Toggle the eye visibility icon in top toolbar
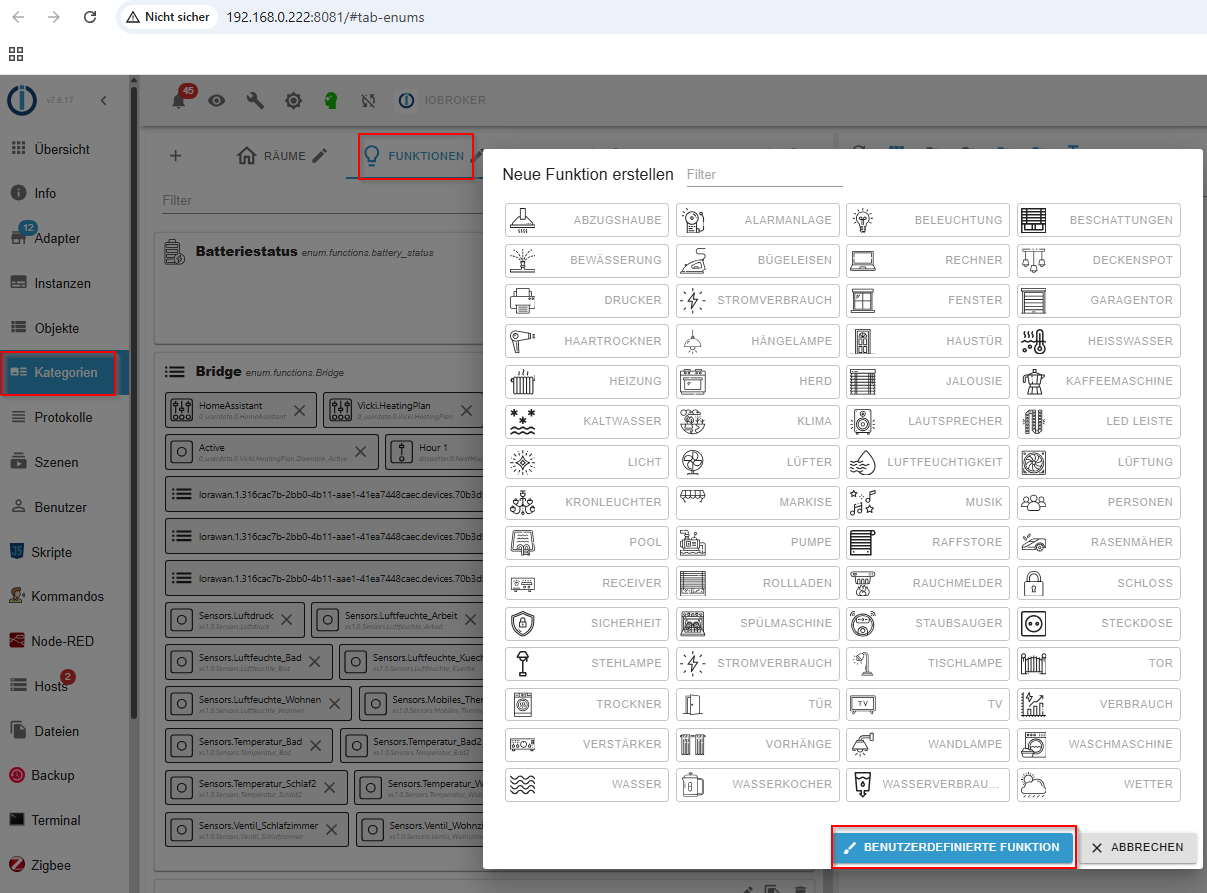Screen dimensions: 1207x893 [217, 100]
